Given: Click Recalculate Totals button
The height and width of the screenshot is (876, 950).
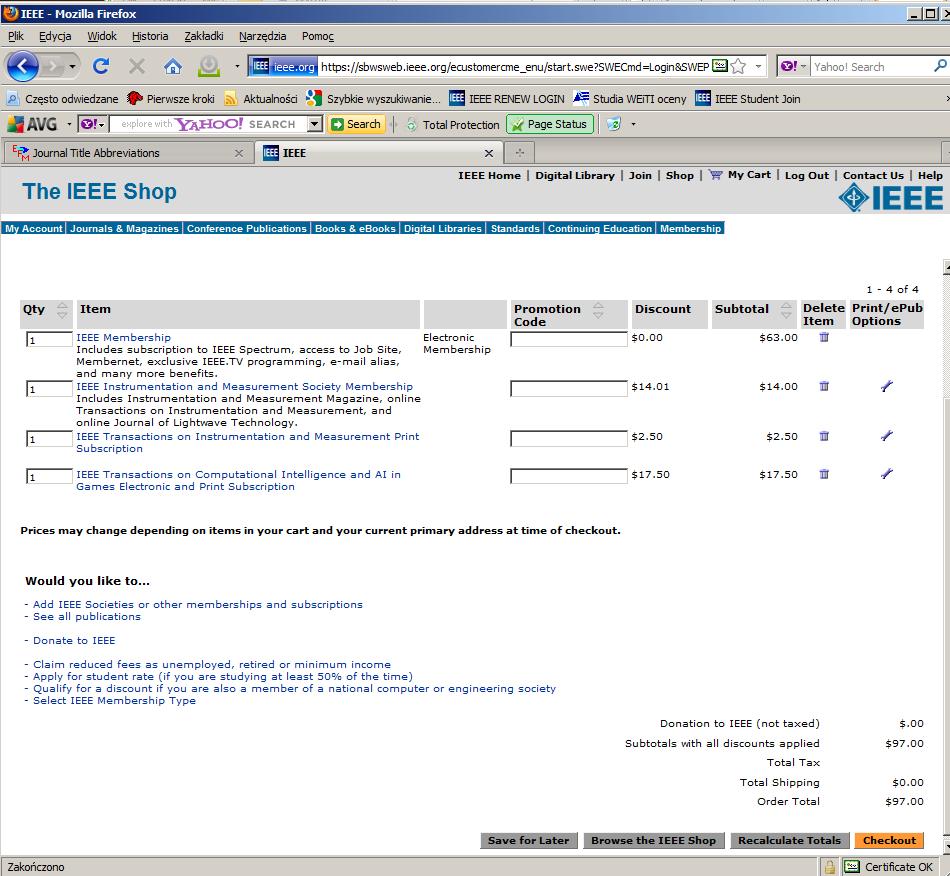Looking at the screenshot, I should pyautogui.click(x=789, y=840).
